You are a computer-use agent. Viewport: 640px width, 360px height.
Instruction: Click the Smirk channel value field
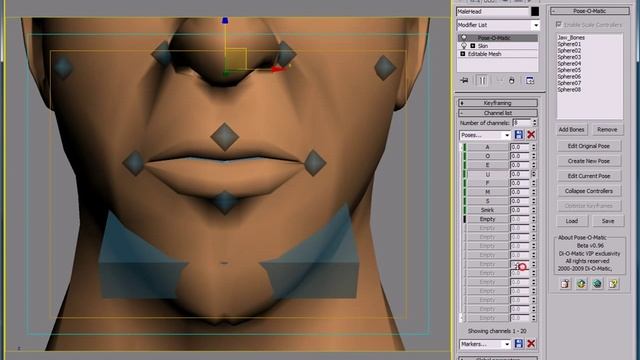519,210
